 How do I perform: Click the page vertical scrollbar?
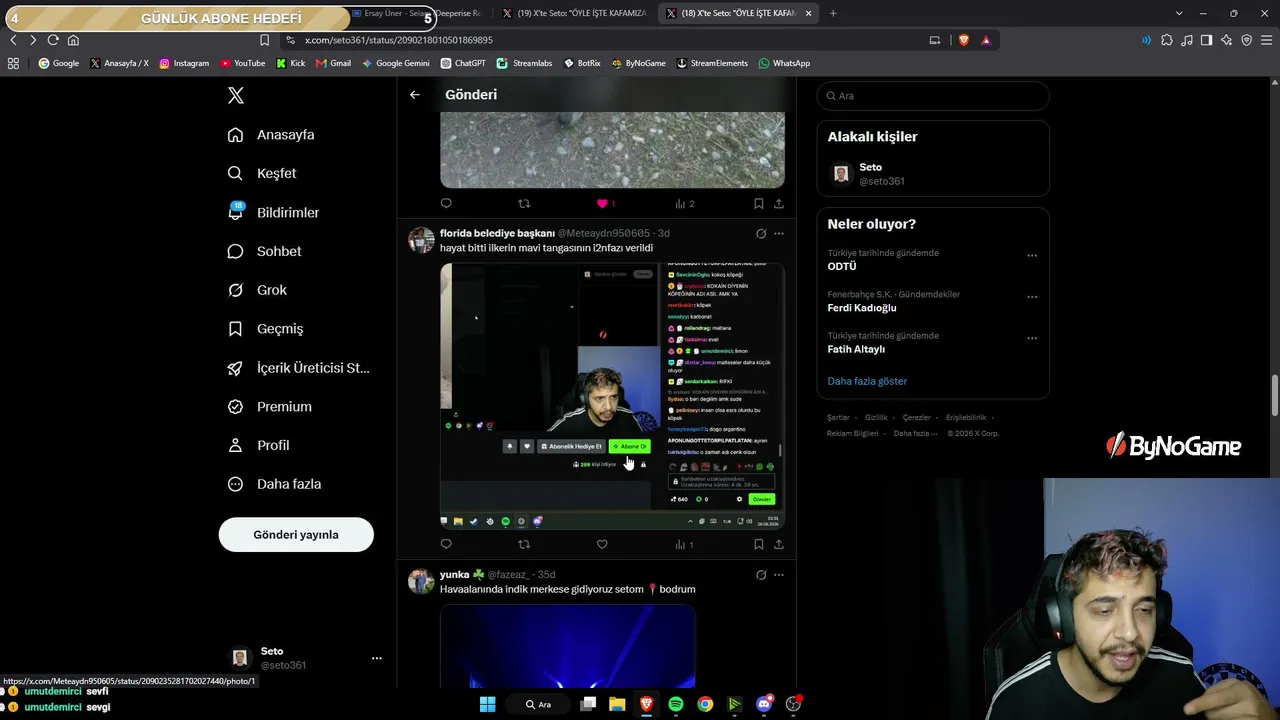point(1275,397)
